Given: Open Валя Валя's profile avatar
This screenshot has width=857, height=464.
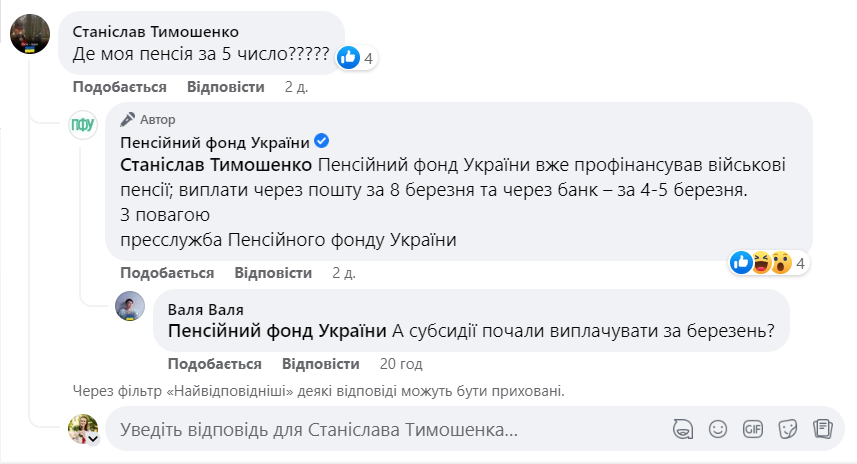Looking at the screenshot, I should [x=131, y=307].
